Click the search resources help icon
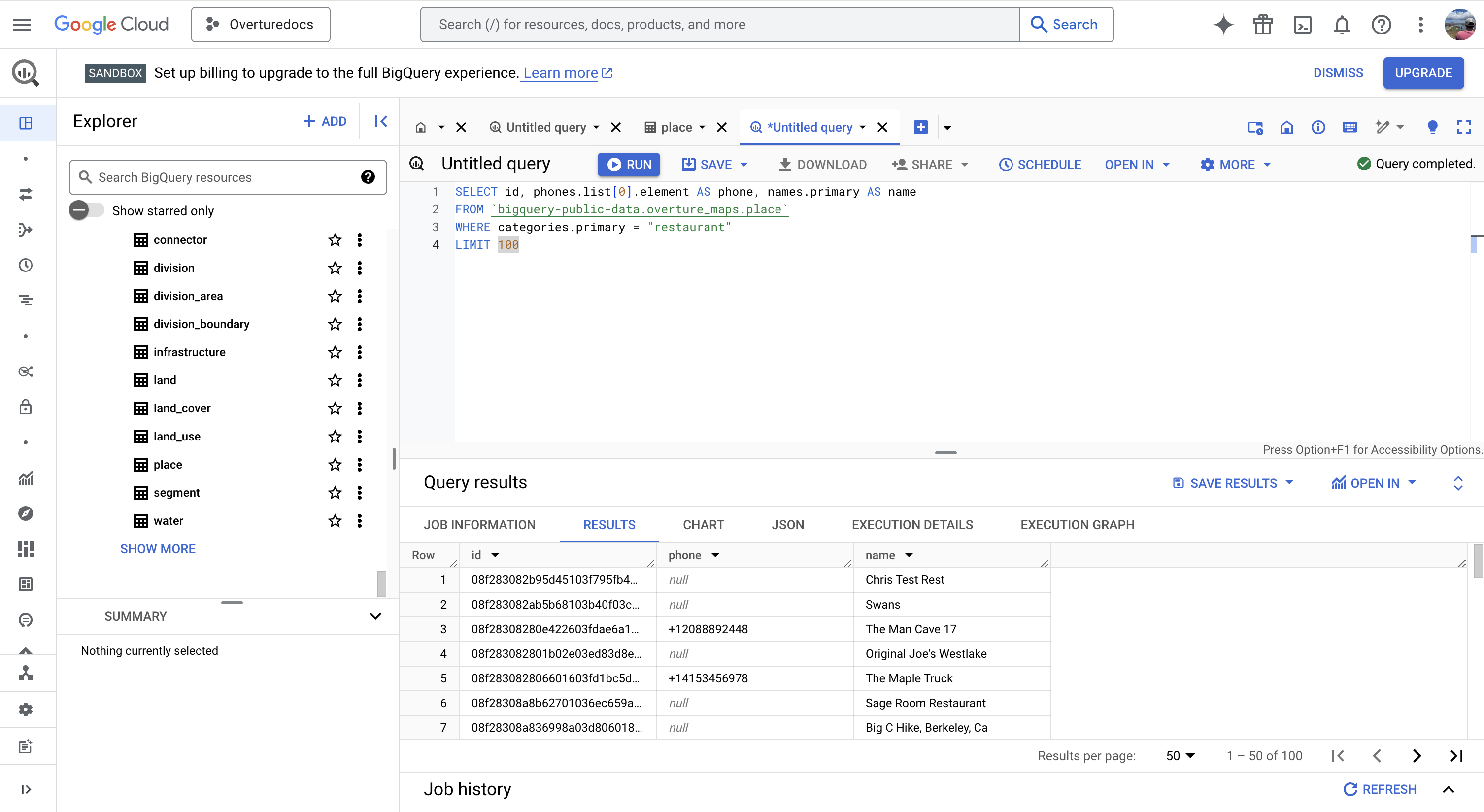This screenshot has height=812, width=1484. pyautogui.click(x=368, y=177)
